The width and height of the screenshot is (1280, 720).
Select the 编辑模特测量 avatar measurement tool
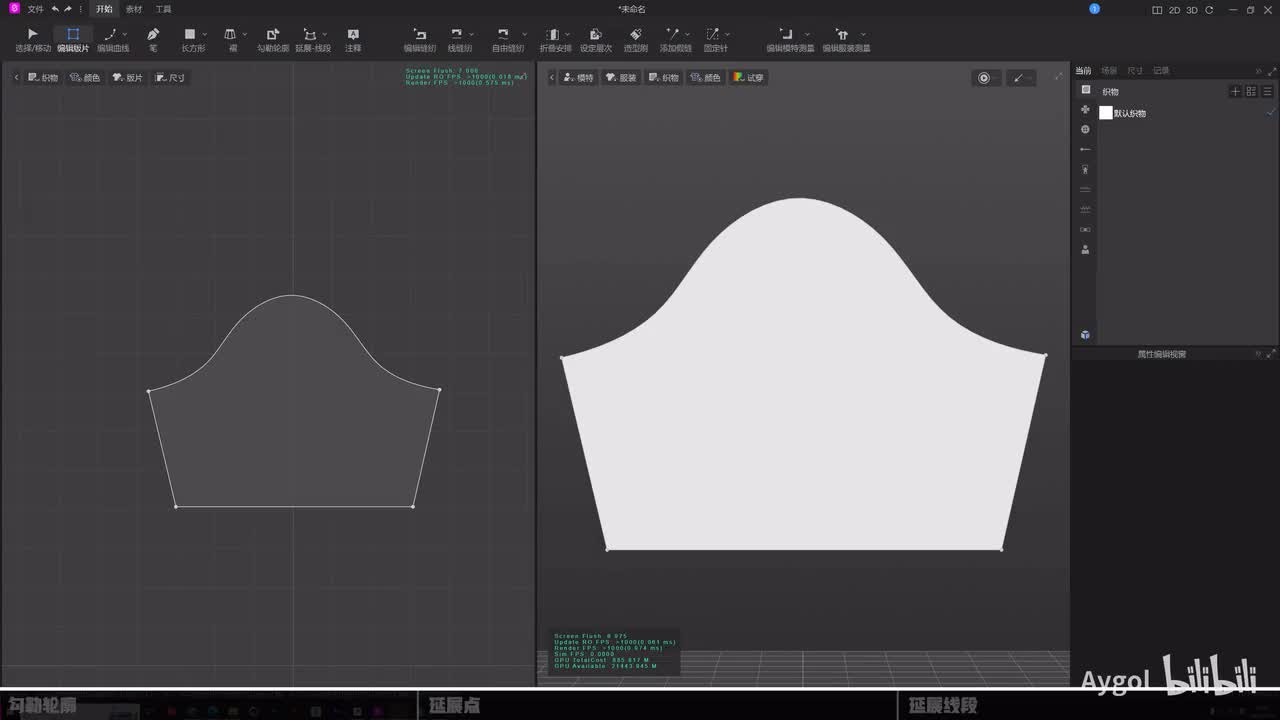788,39
